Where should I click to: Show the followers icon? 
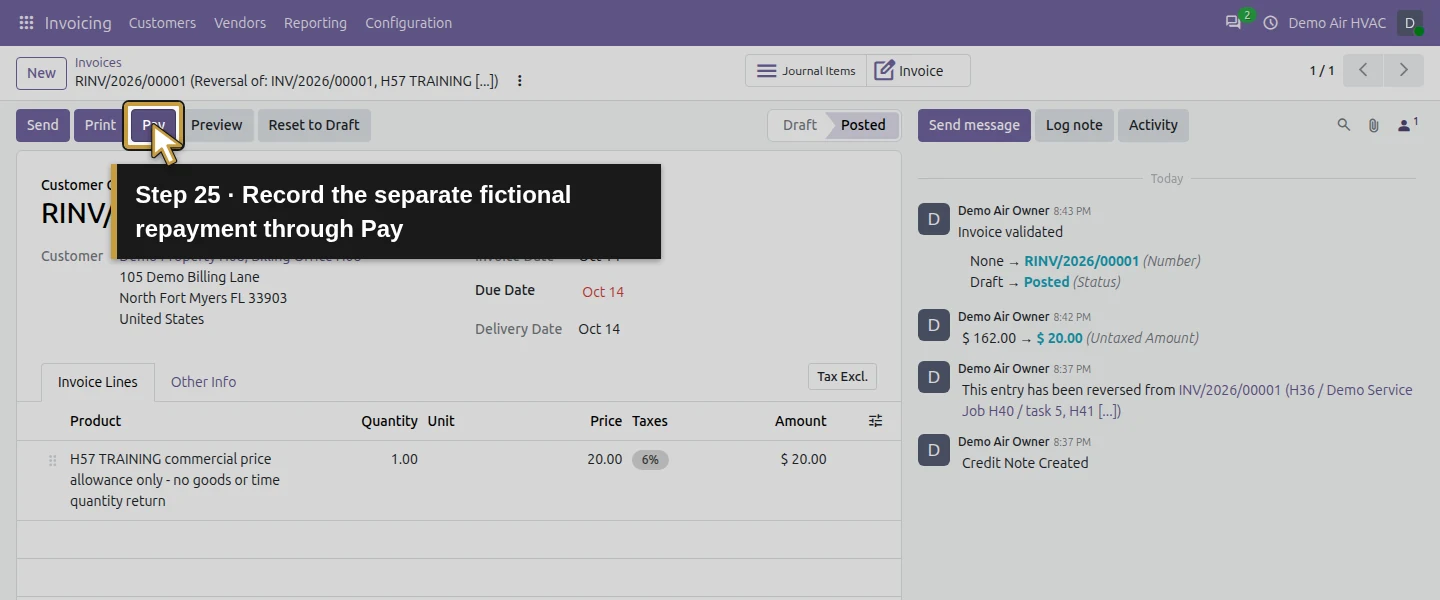(x=1407, y=125)
